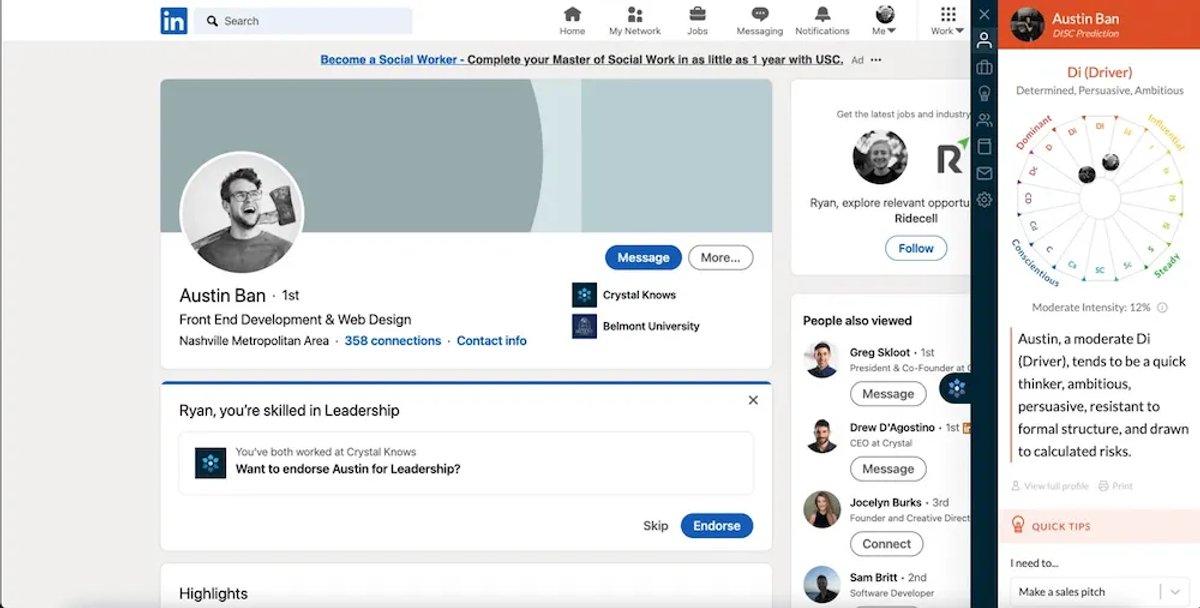Click Print in Crystal panel
This screenshot has height=608, width=1200.
click(1115, 486)
